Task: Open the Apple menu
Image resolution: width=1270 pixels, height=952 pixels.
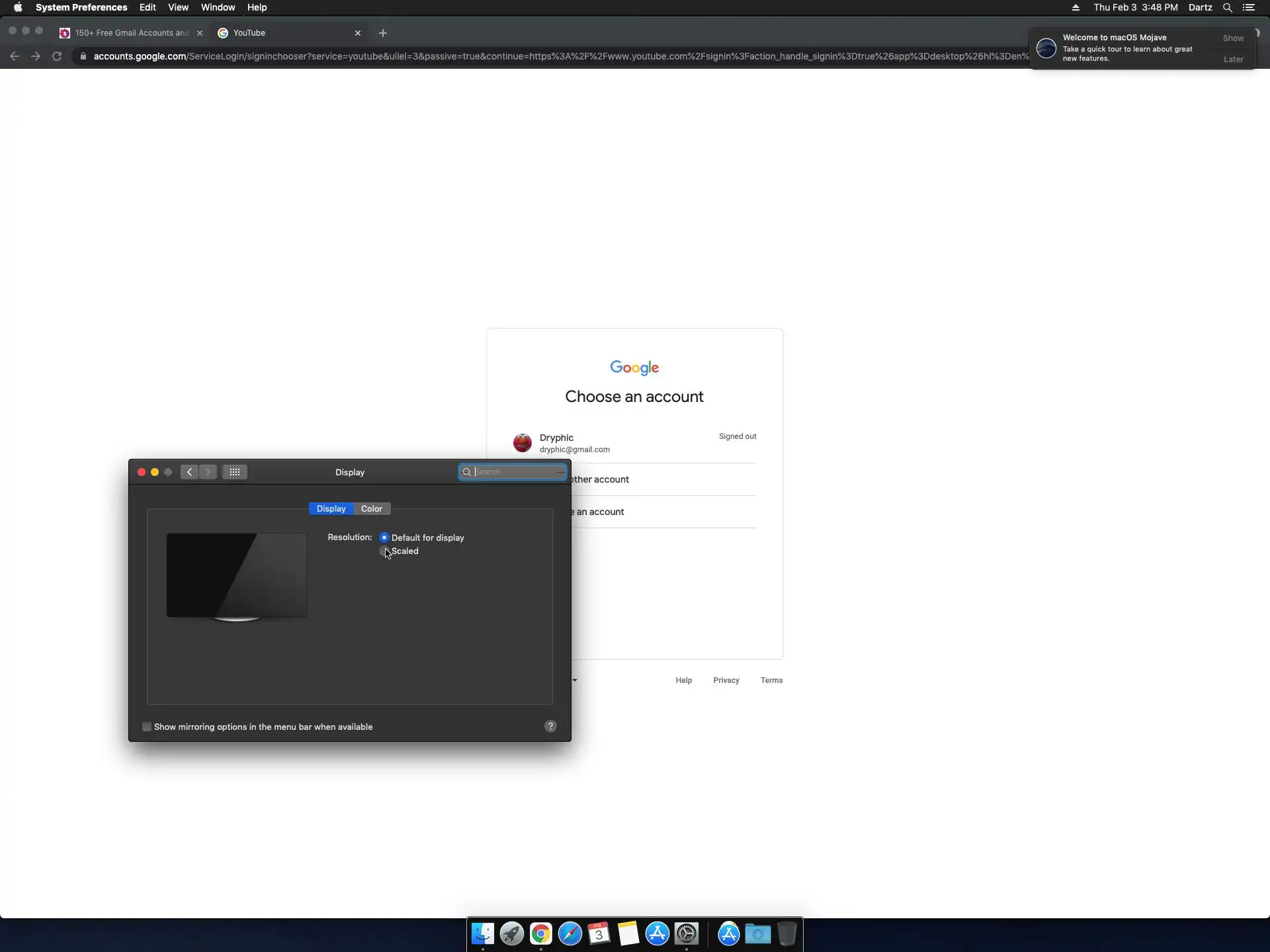Action: (x=18, y=8)
